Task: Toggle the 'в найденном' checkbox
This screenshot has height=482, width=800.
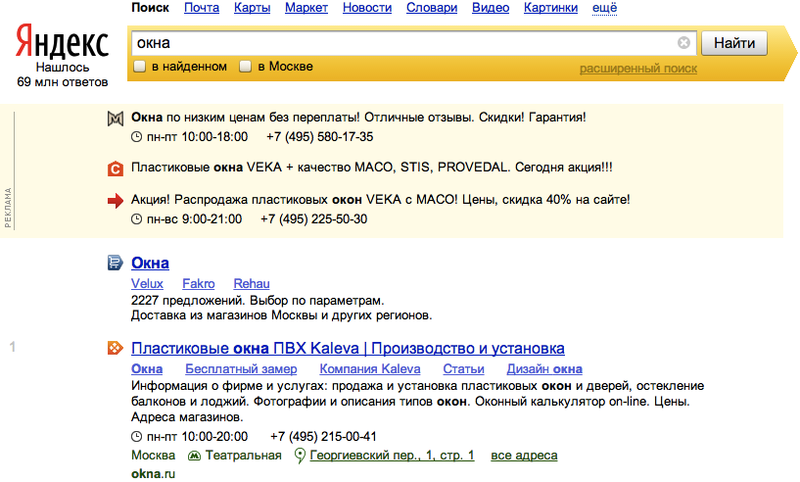Action: click(x=139, y=67)
